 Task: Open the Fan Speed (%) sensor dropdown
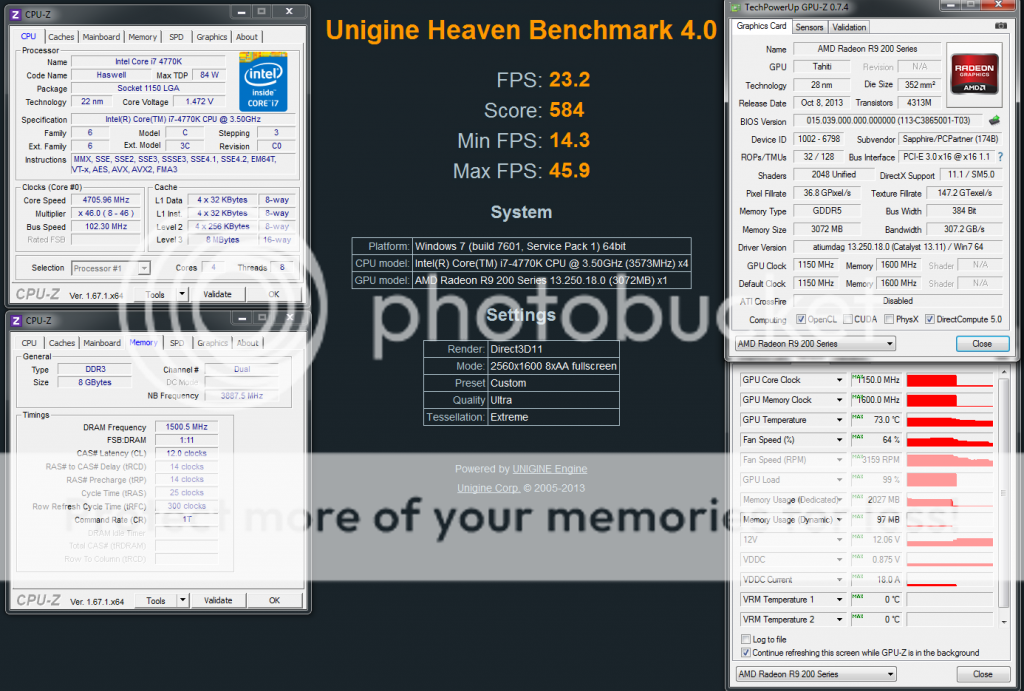coord(839,440)
